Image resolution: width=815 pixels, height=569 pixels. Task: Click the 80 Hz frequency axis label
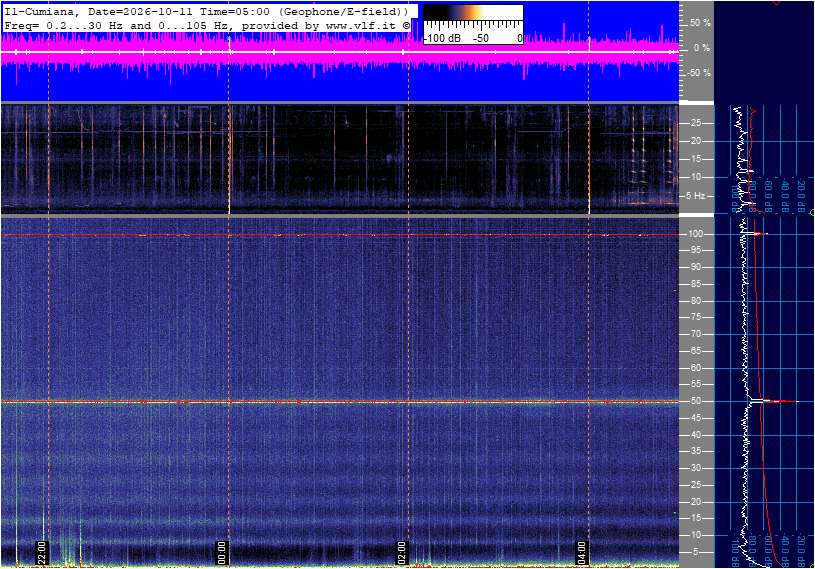tap(695, 301)
